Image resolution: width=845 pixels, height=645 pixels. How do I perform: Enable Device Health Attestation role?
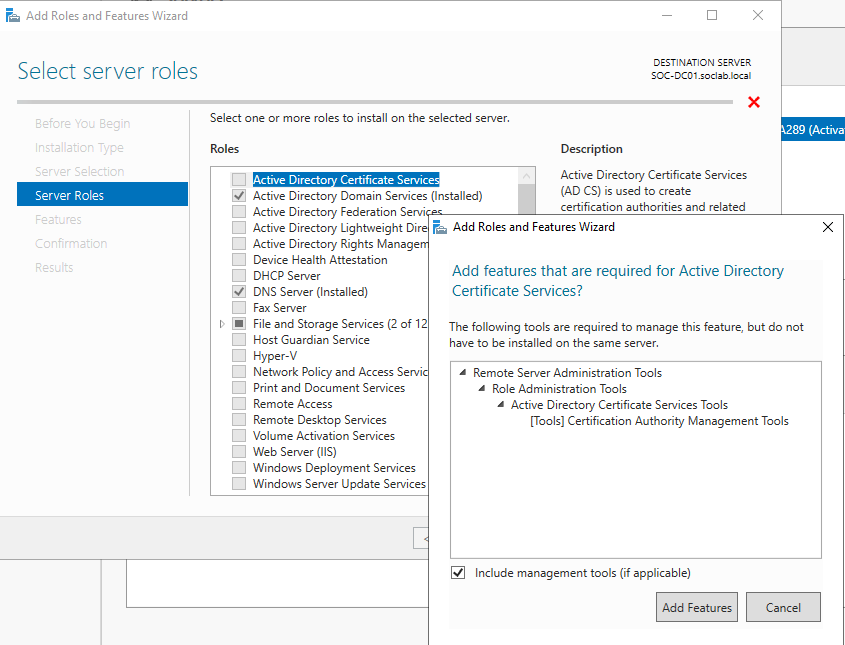point(239,260)
